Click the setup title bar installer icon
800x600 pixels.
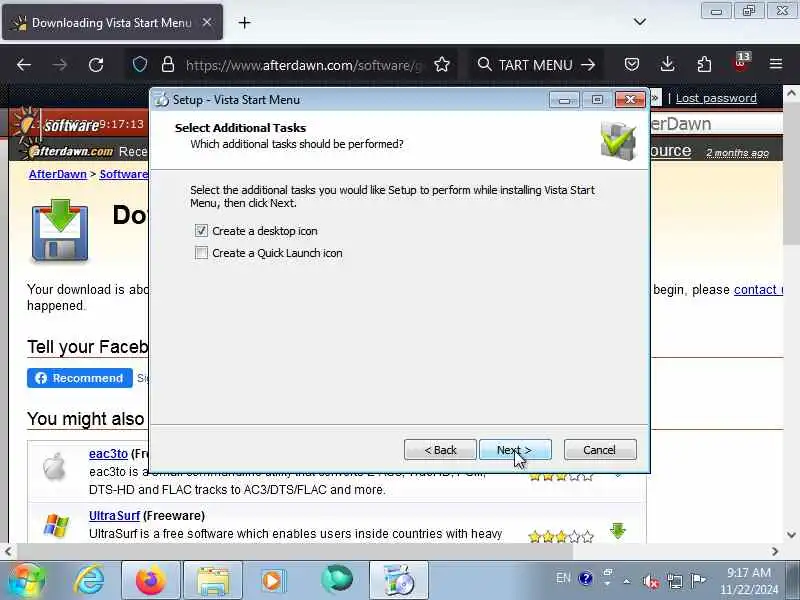[x=161, y=99]
